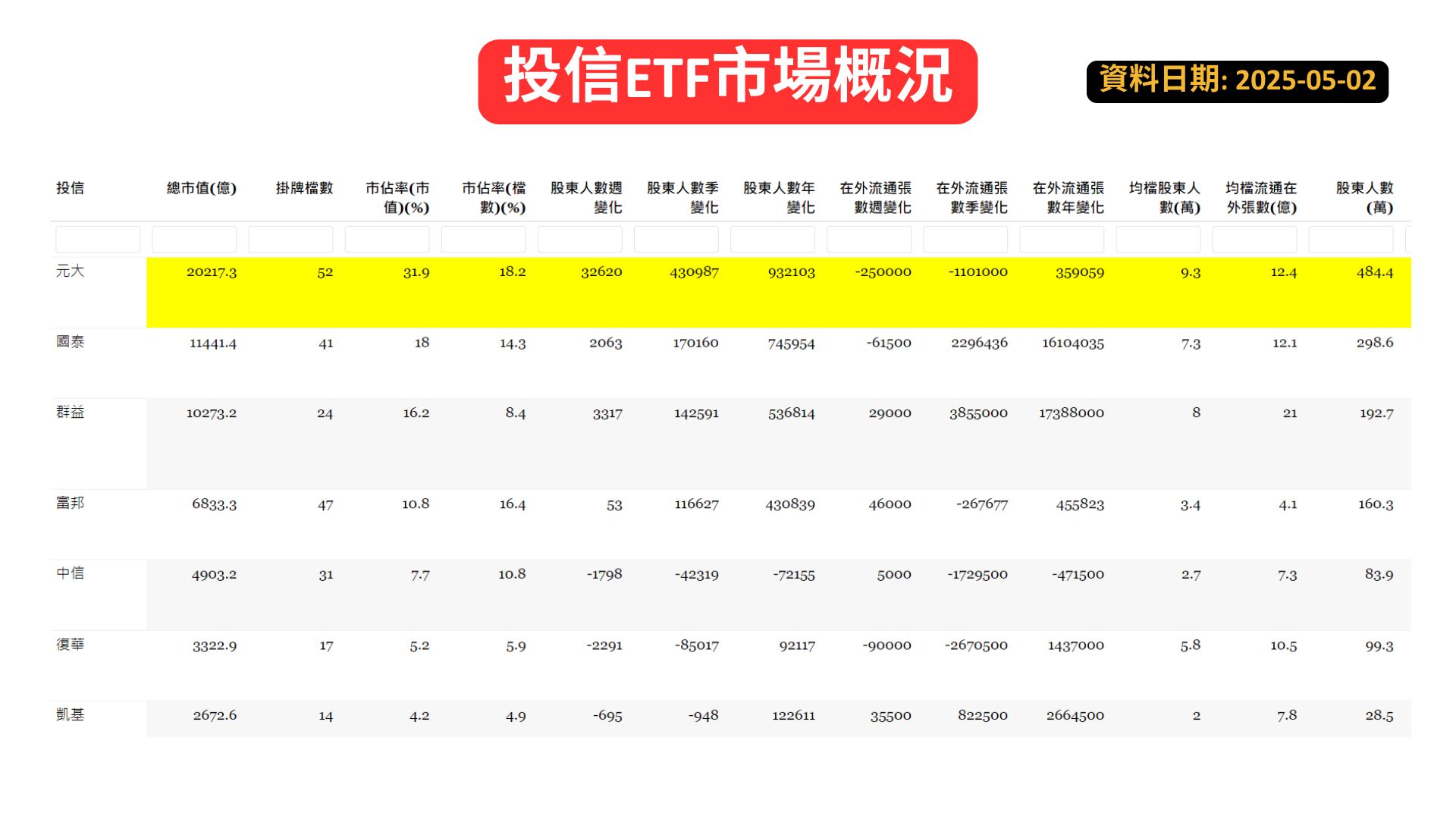Click filter input under 股東人數(萬) column
1456x819 pixels.
(x=1351, y=240)
